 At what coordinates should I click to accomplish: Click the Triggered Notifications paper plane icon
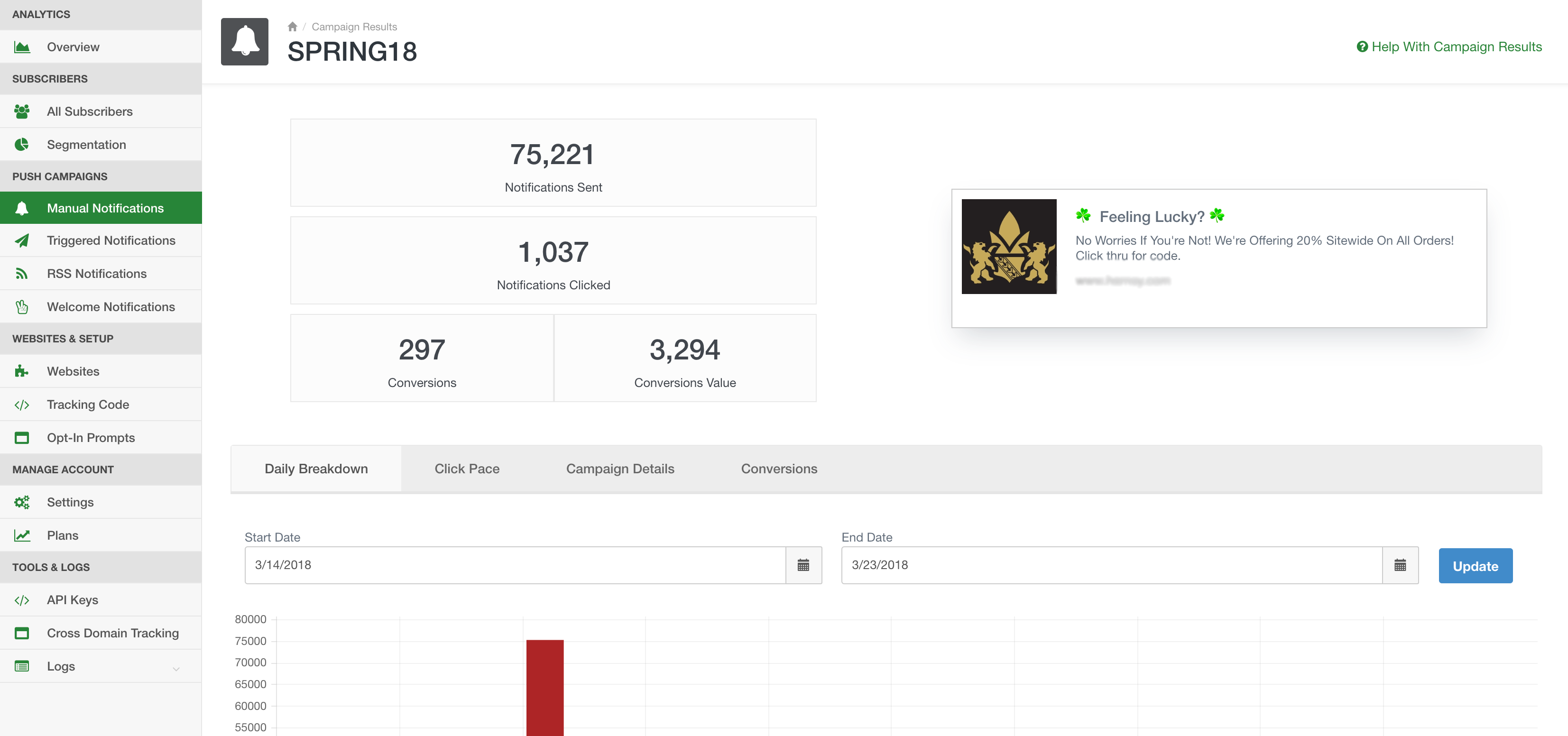click(x=22, y=240)
